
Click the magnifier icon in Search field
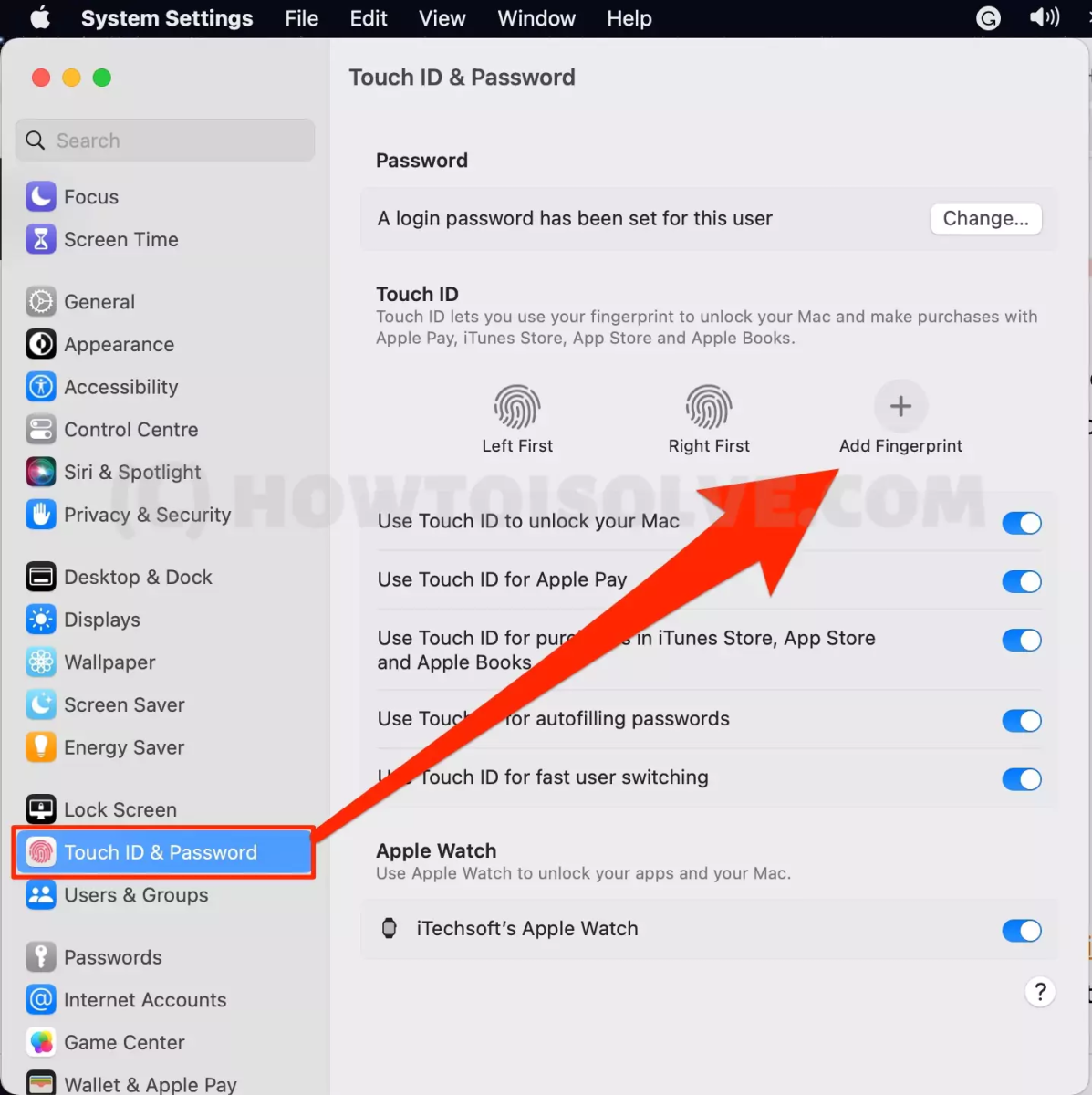36,141
